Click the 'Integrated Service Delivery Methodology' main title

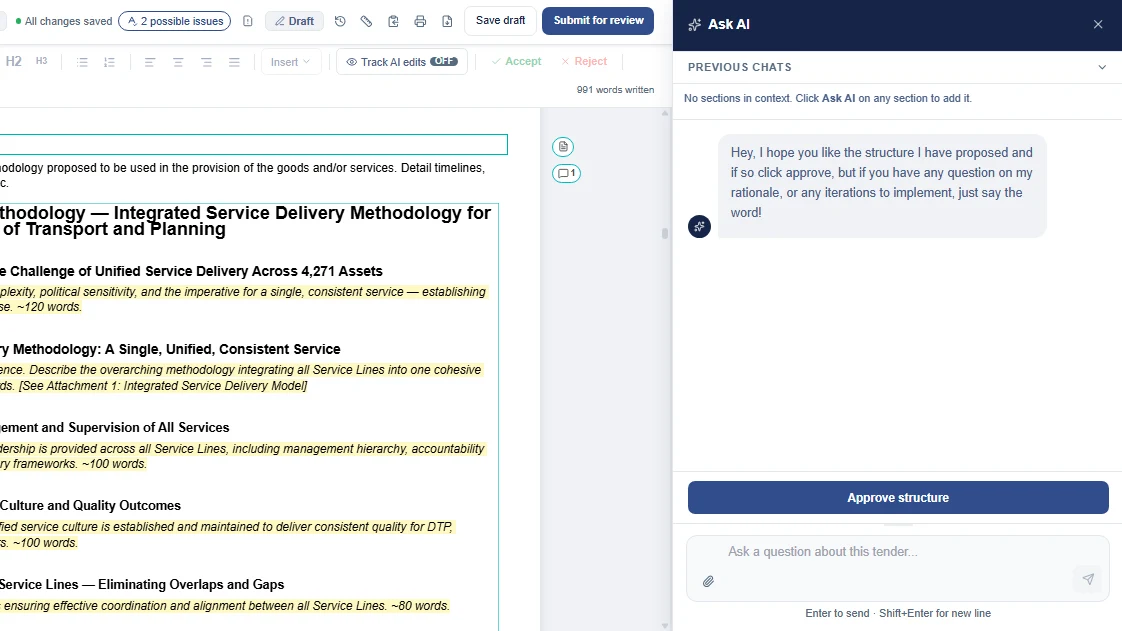point(245,221)
